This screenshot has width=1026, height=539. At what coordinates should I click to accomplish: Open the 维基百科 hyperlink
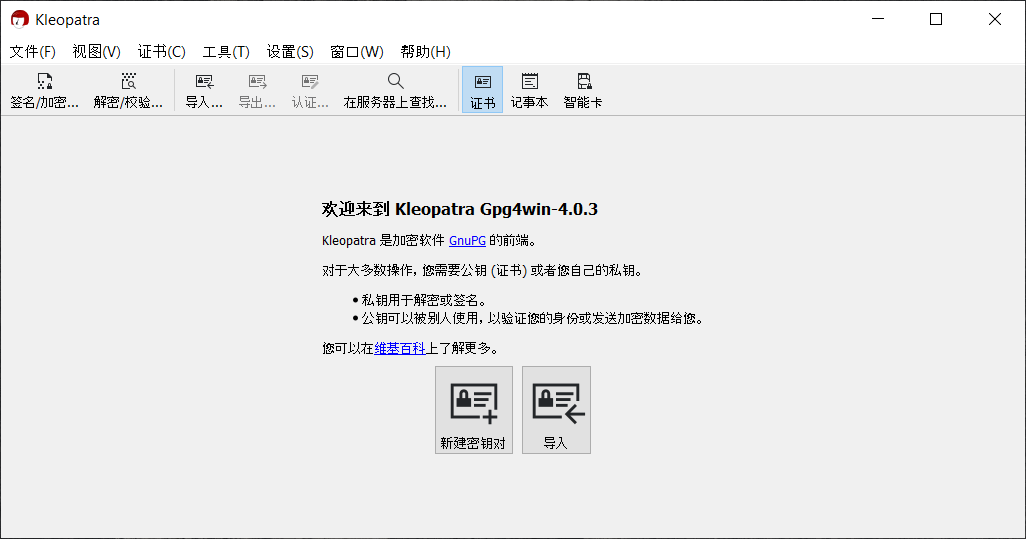click(x=400, y=348)
